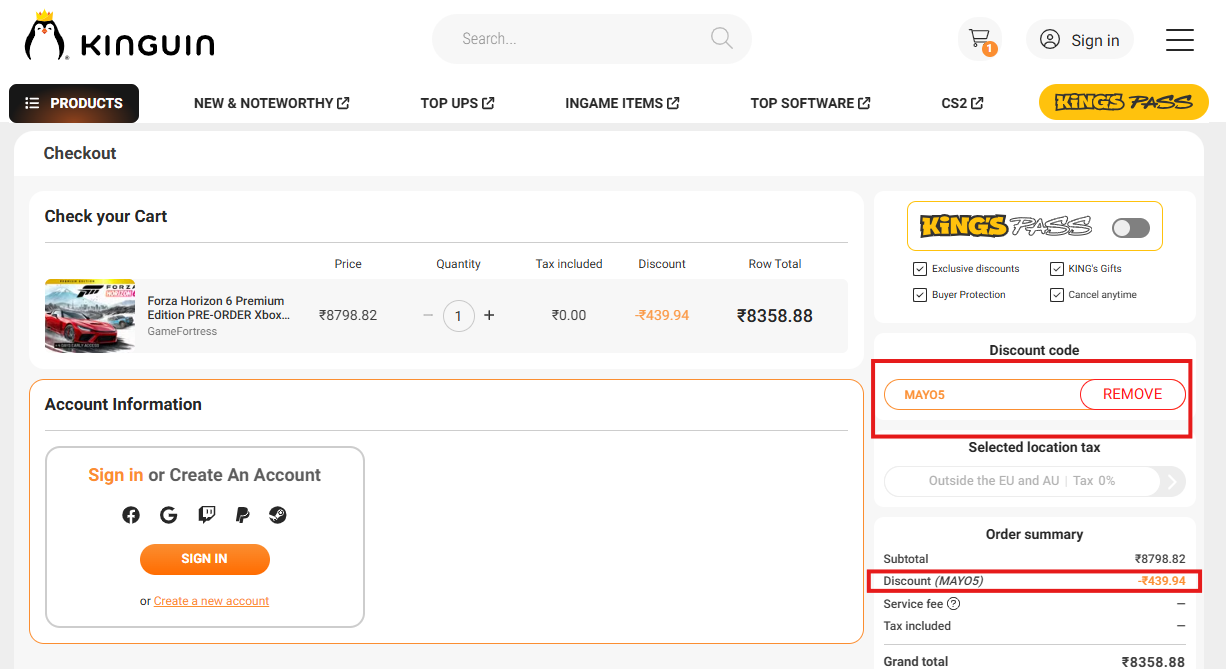Toggle Exclusive discounts checkbox

[x=919, y=269]
